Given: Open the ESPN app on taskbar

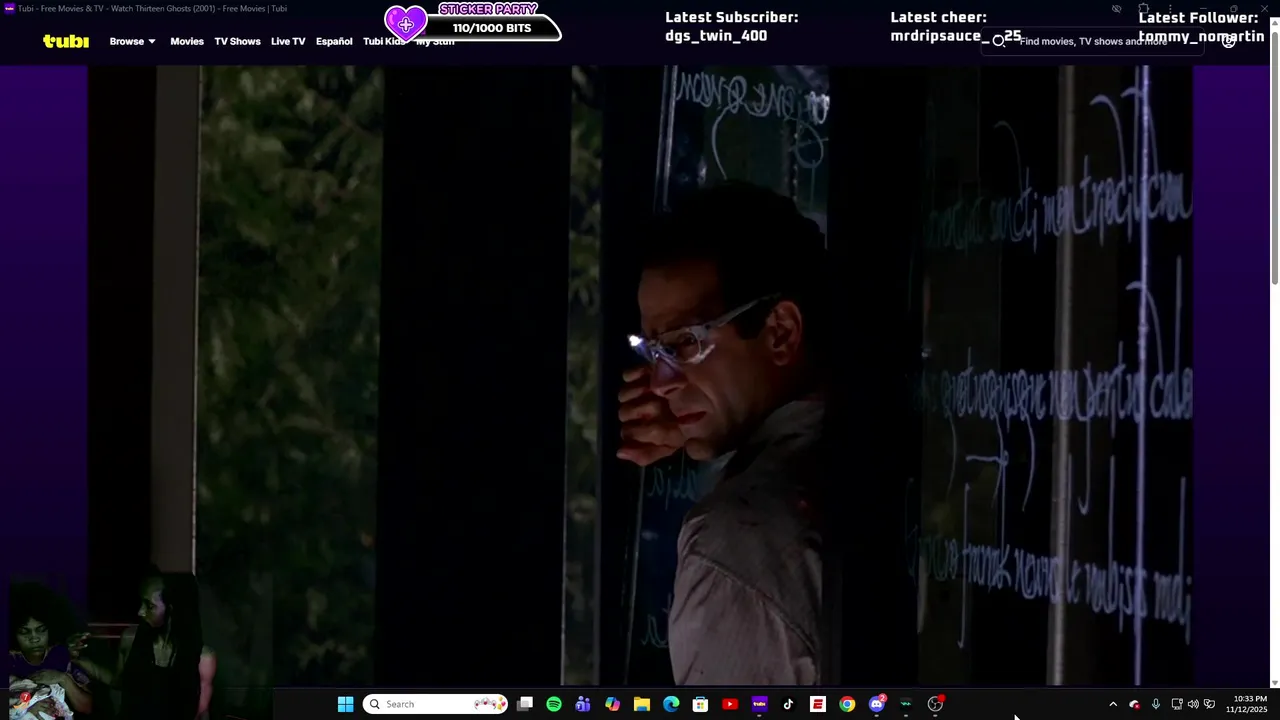Looking at the screenshot, I should tap(818, 704).
